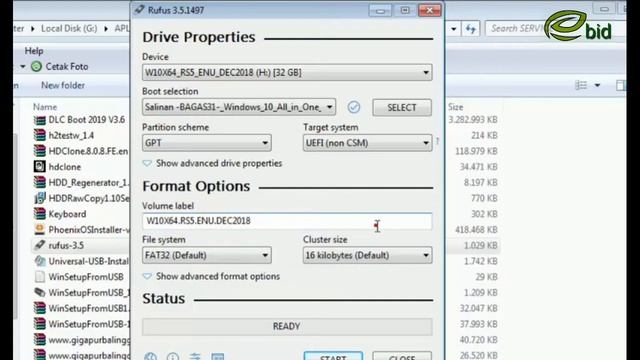
Task: Open the Help menu in Explorer
Action: [x=34, y=51]
